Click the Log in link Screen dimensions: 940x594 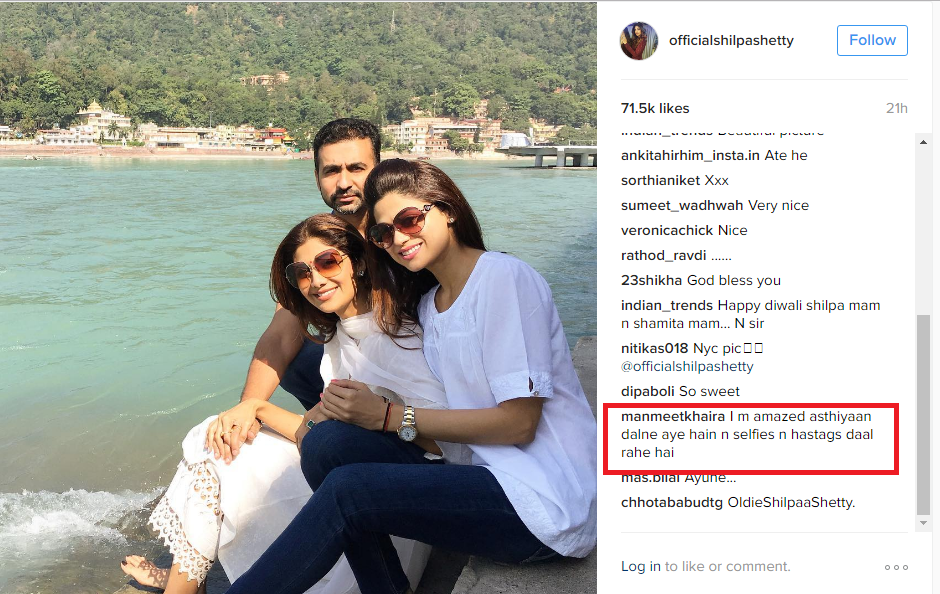click(640, 566)
